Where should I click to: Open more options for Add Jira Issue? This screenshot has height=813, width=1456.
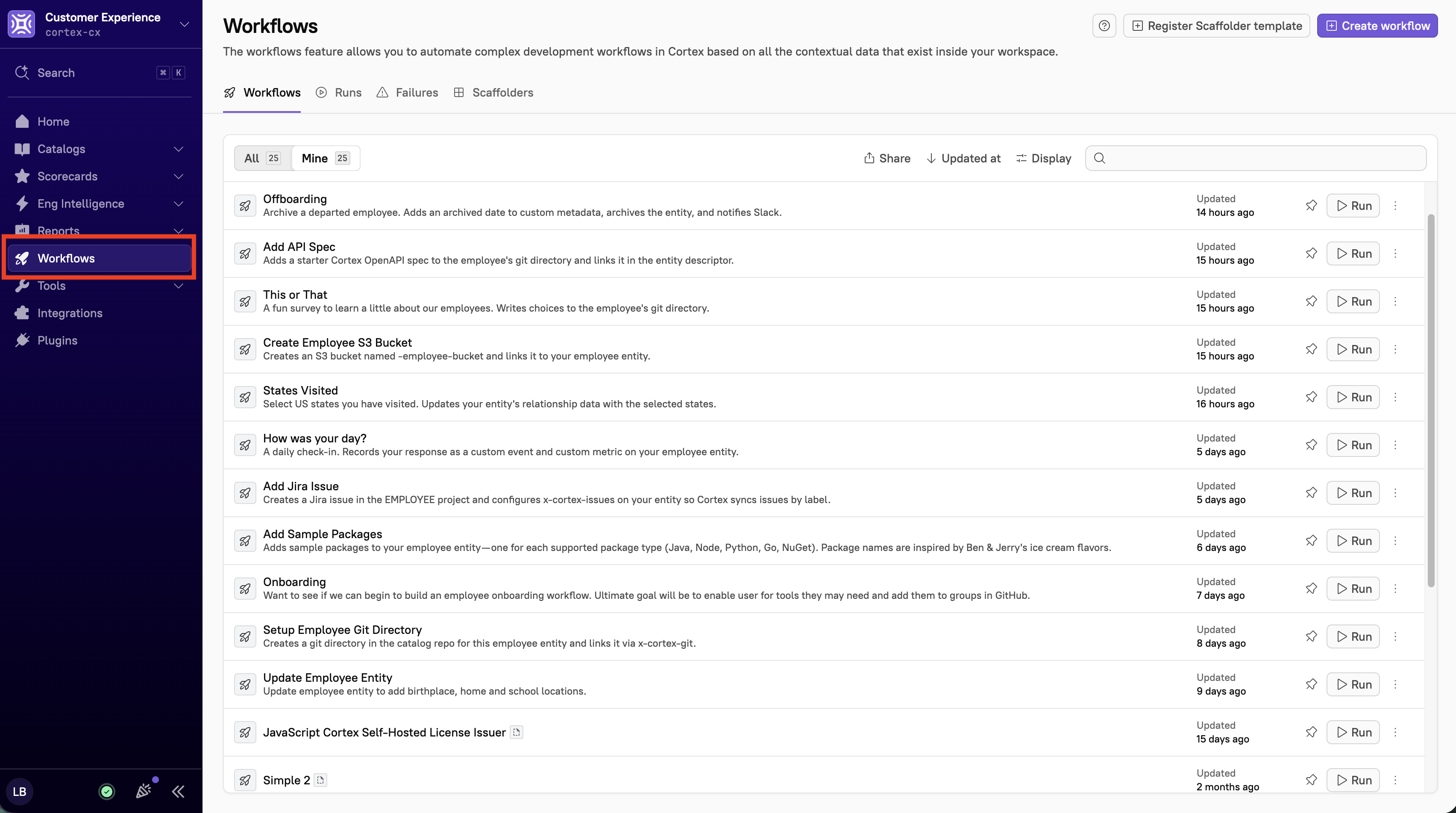coord(1395,493)
